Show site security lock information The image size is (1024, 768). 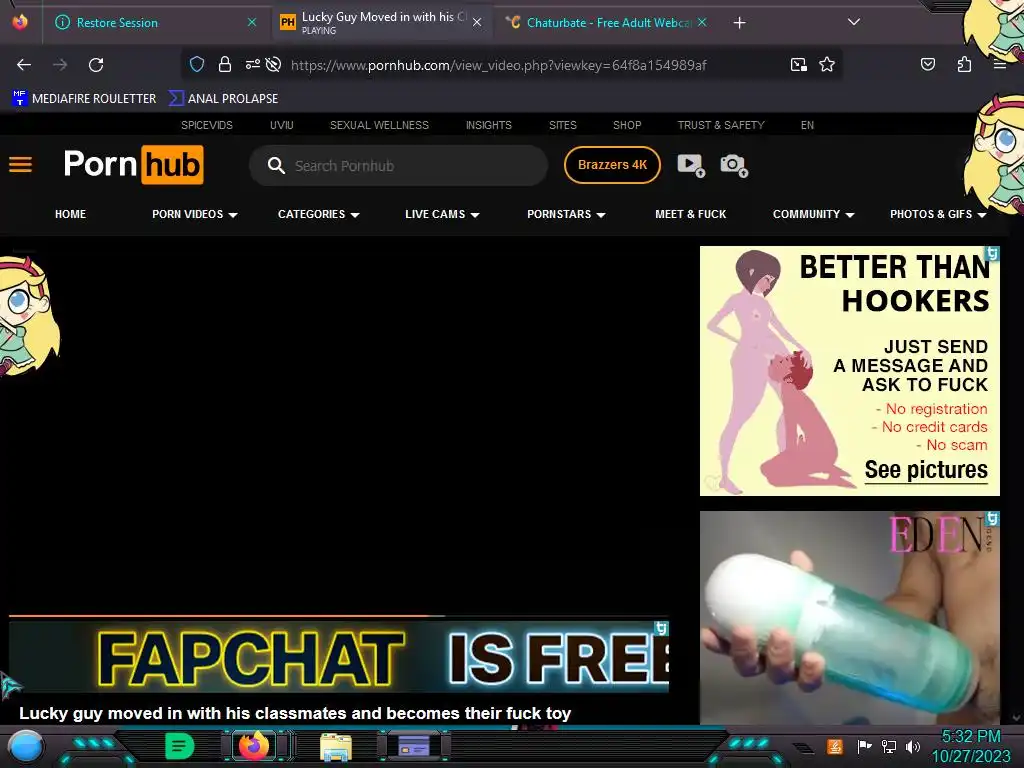(225, 64)
